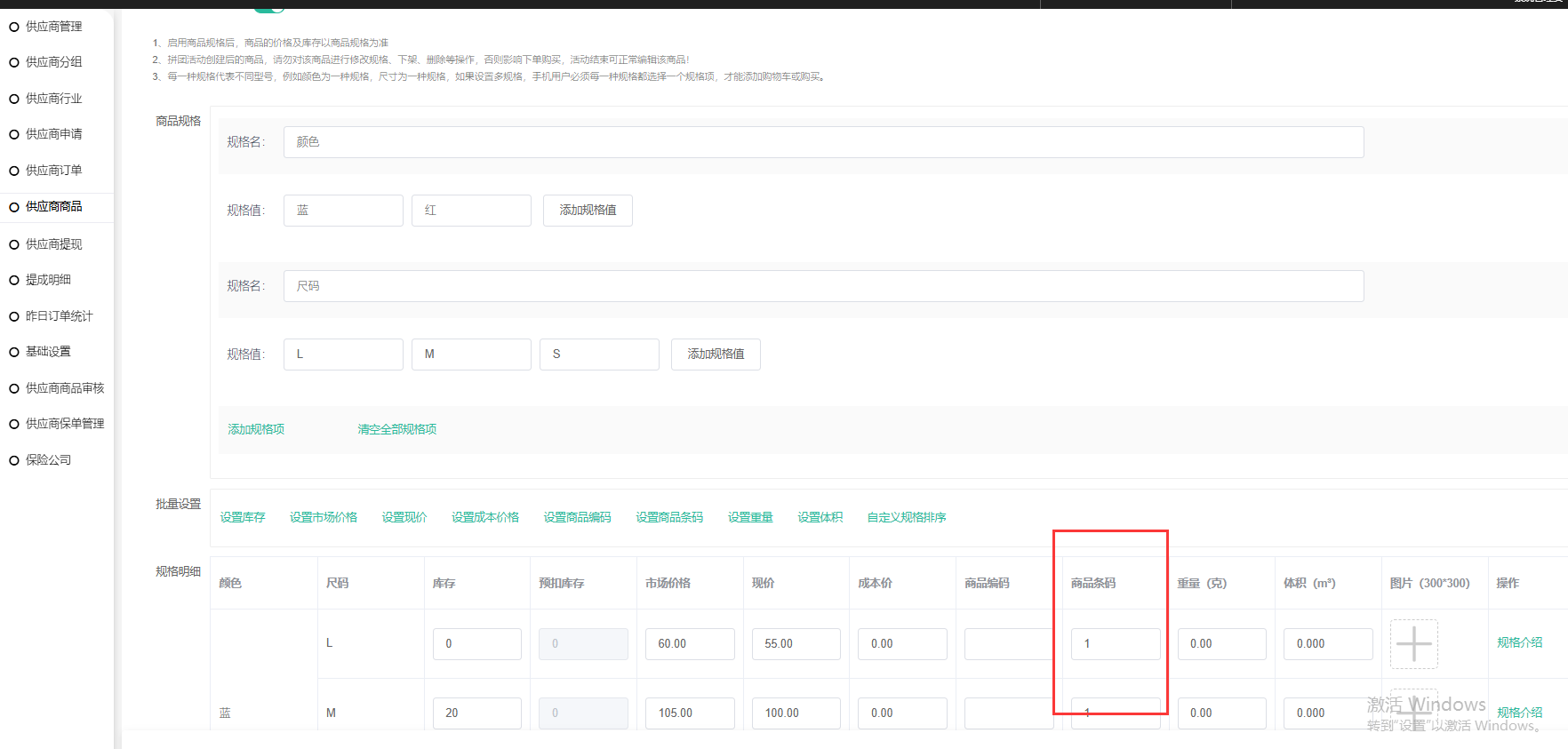Click 添加规格值 button for 颜色 spec

(588, 211)
